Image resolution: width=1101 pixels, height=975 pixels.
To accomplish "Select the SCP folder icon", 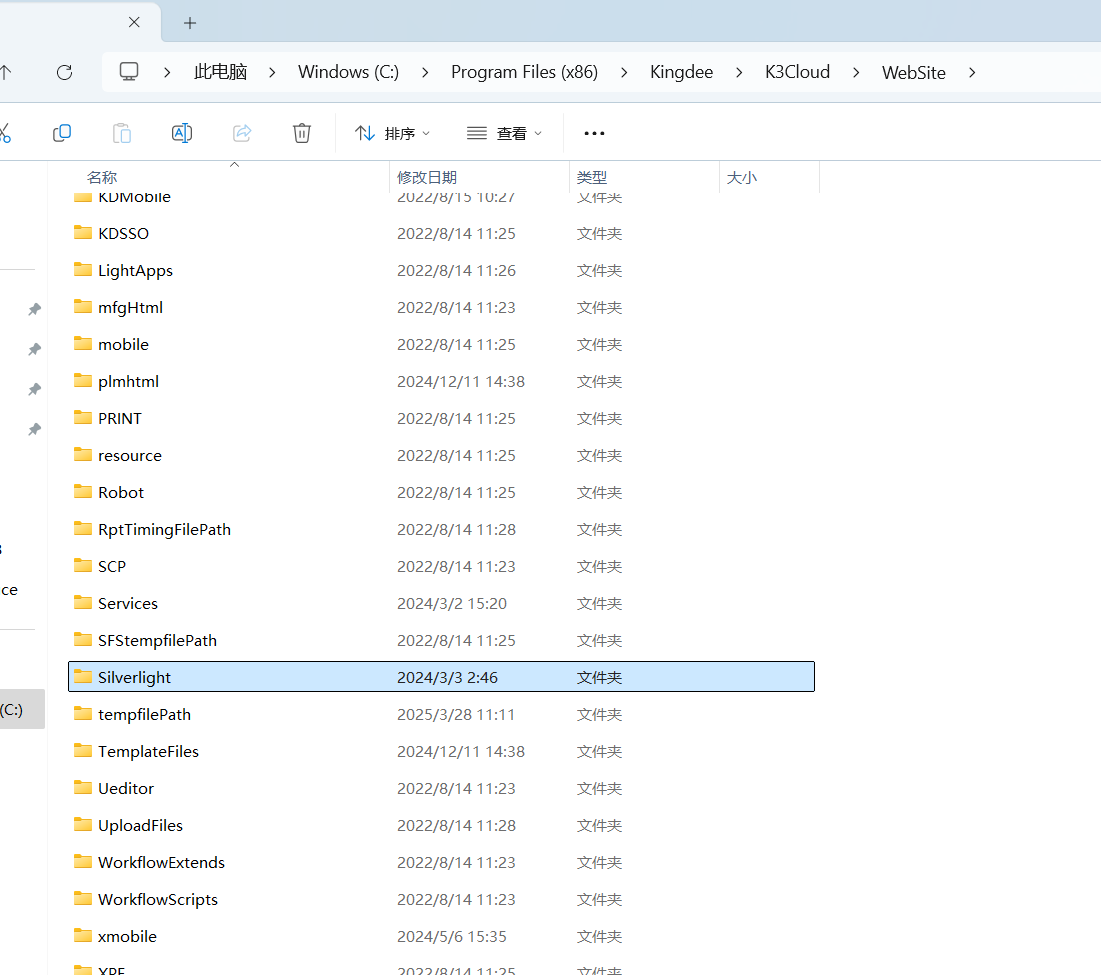I will coord(83,566).
